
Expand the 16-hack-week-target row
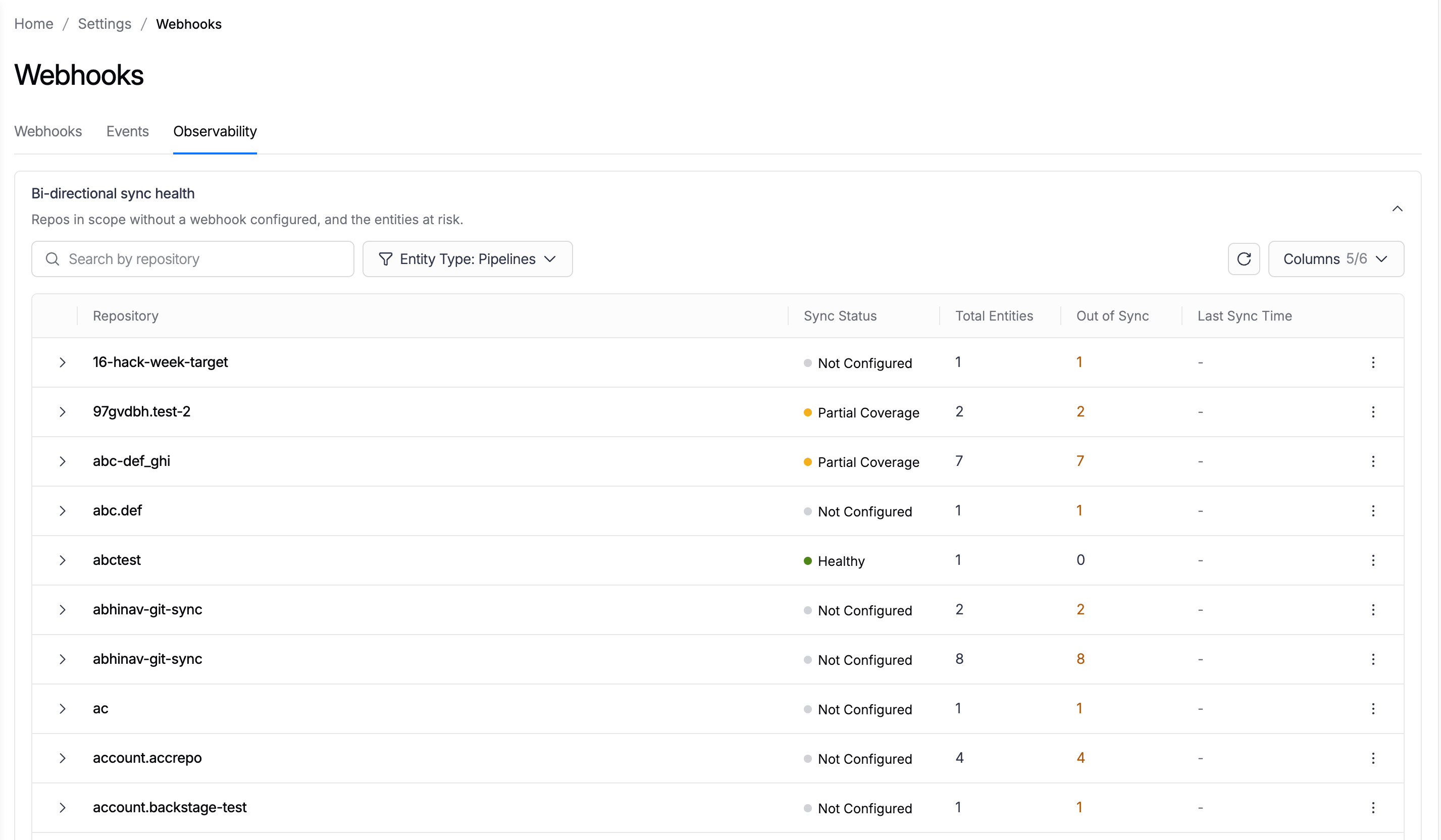(x=62, y=362)
